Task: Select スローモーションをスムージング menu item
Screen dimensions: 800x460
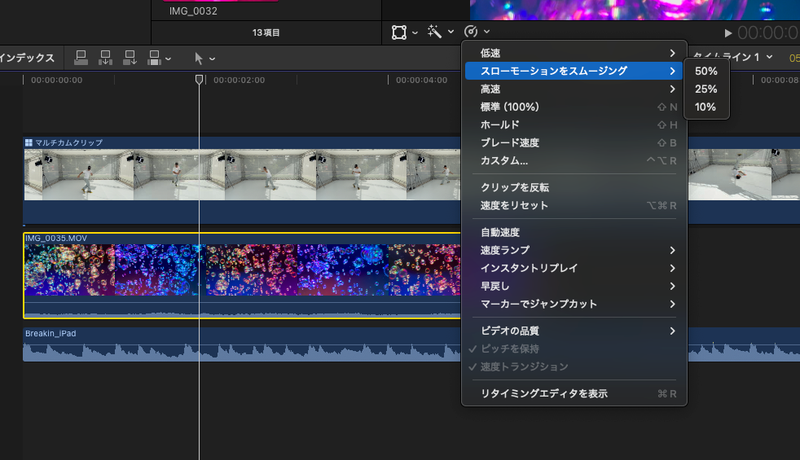Action: tap(574, 71)
